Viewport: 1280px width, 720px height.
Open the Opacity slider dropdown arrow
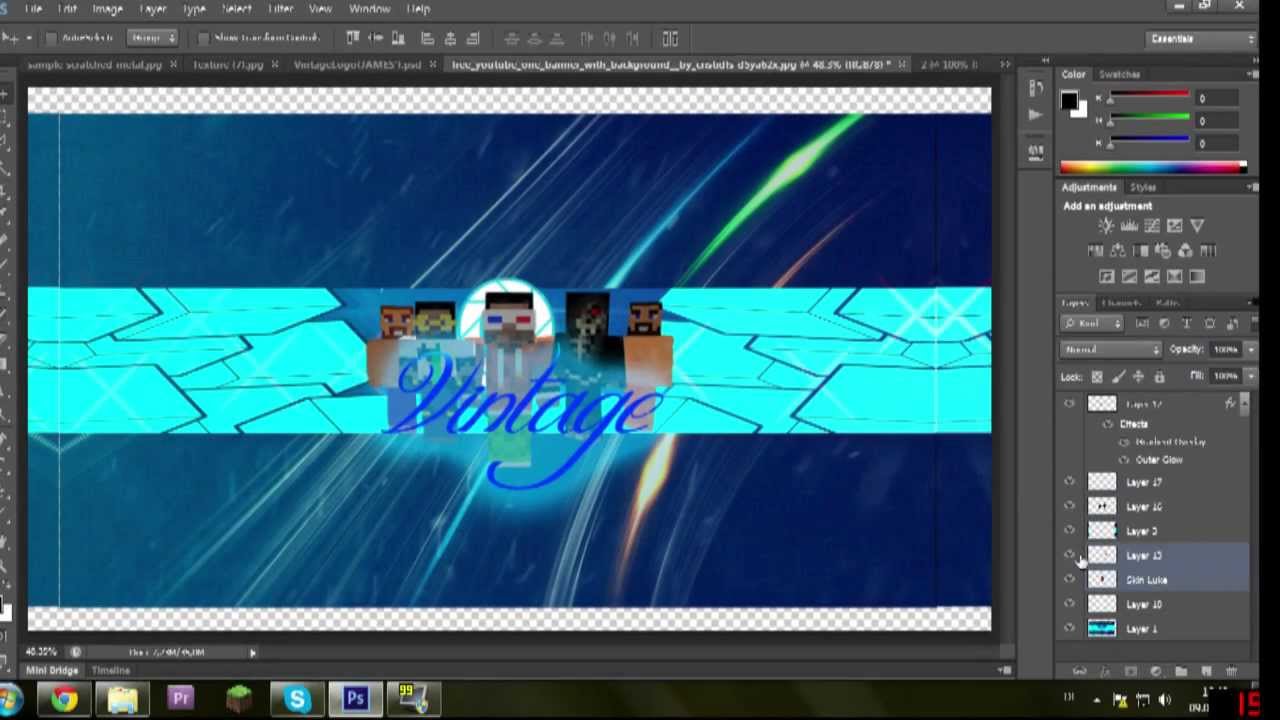[x=1250, y=349]
